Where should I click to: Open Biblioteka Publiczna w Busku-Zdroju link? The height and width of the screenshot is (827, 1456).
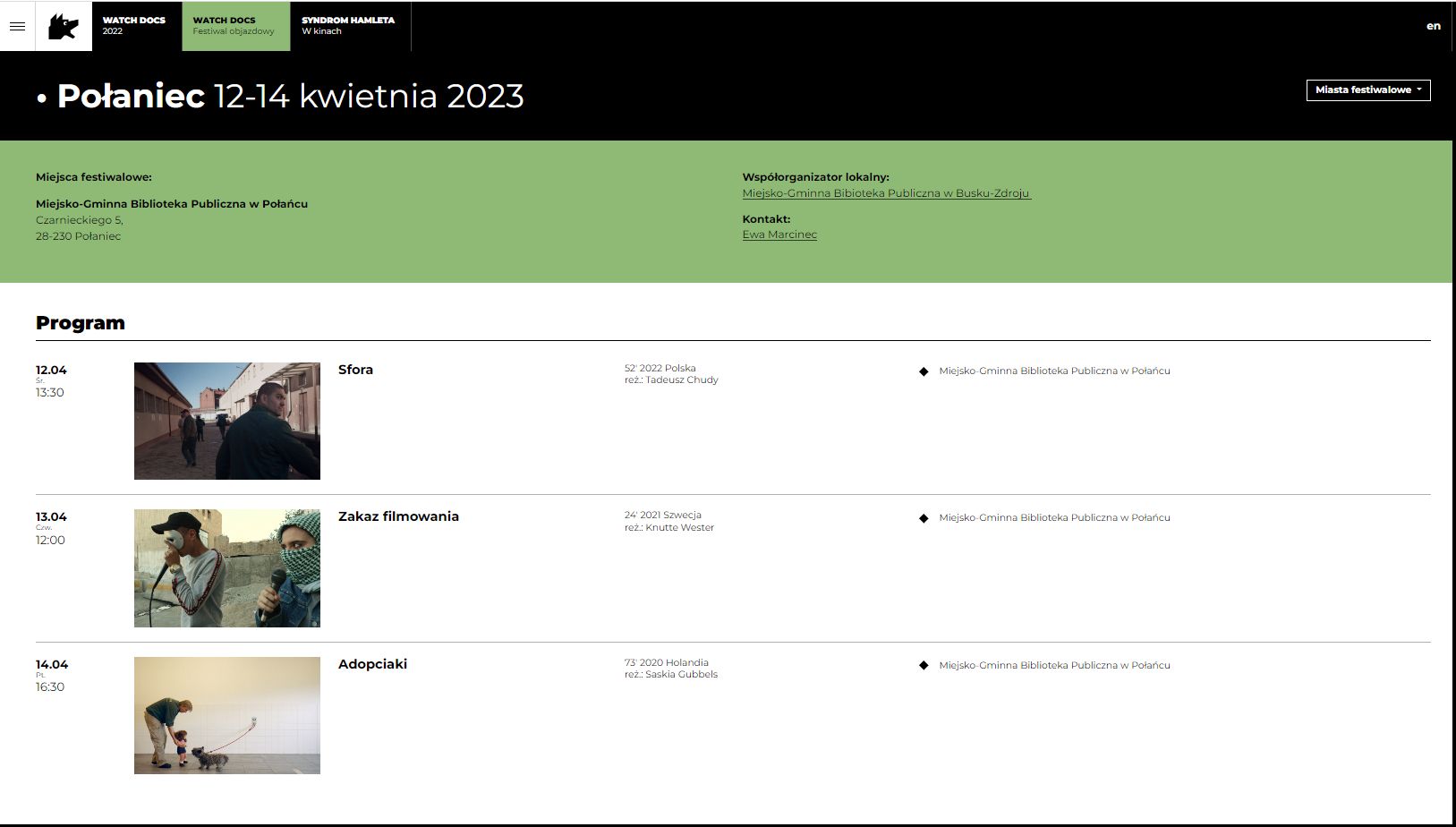tap(886, 193)
